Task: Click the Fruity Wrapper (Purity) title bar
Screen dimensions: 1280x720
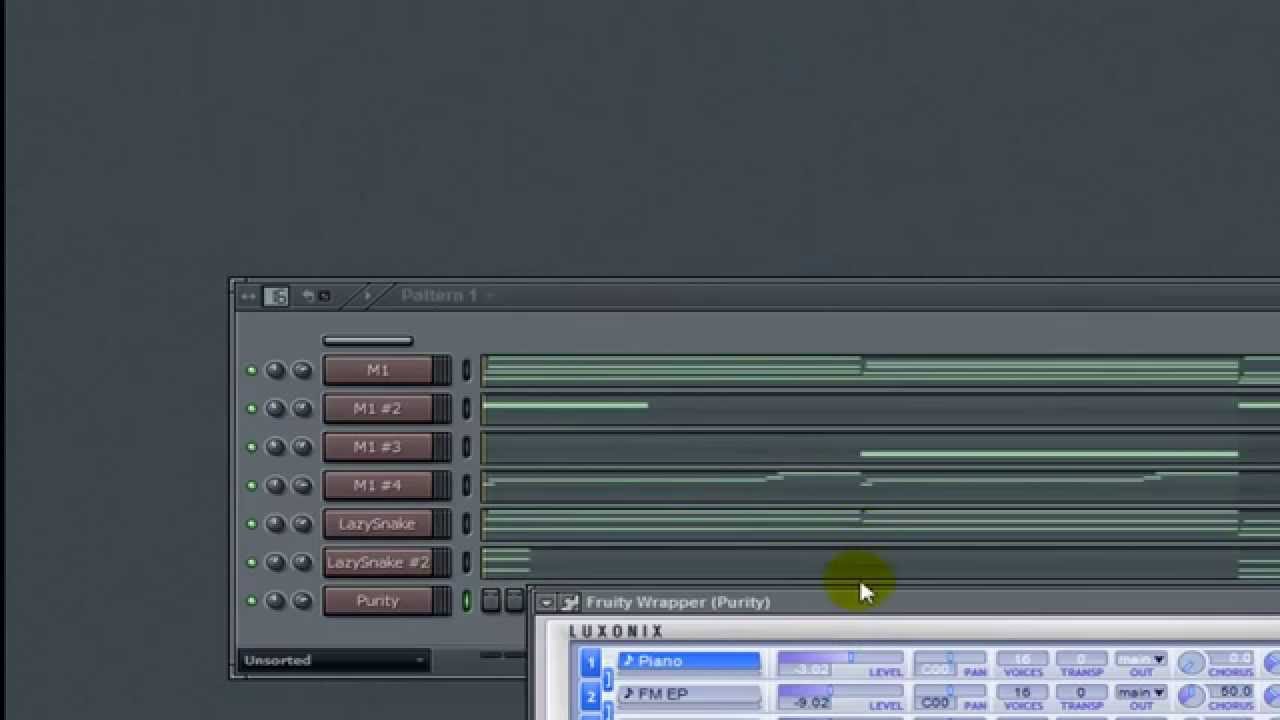Action: [905, 602]
